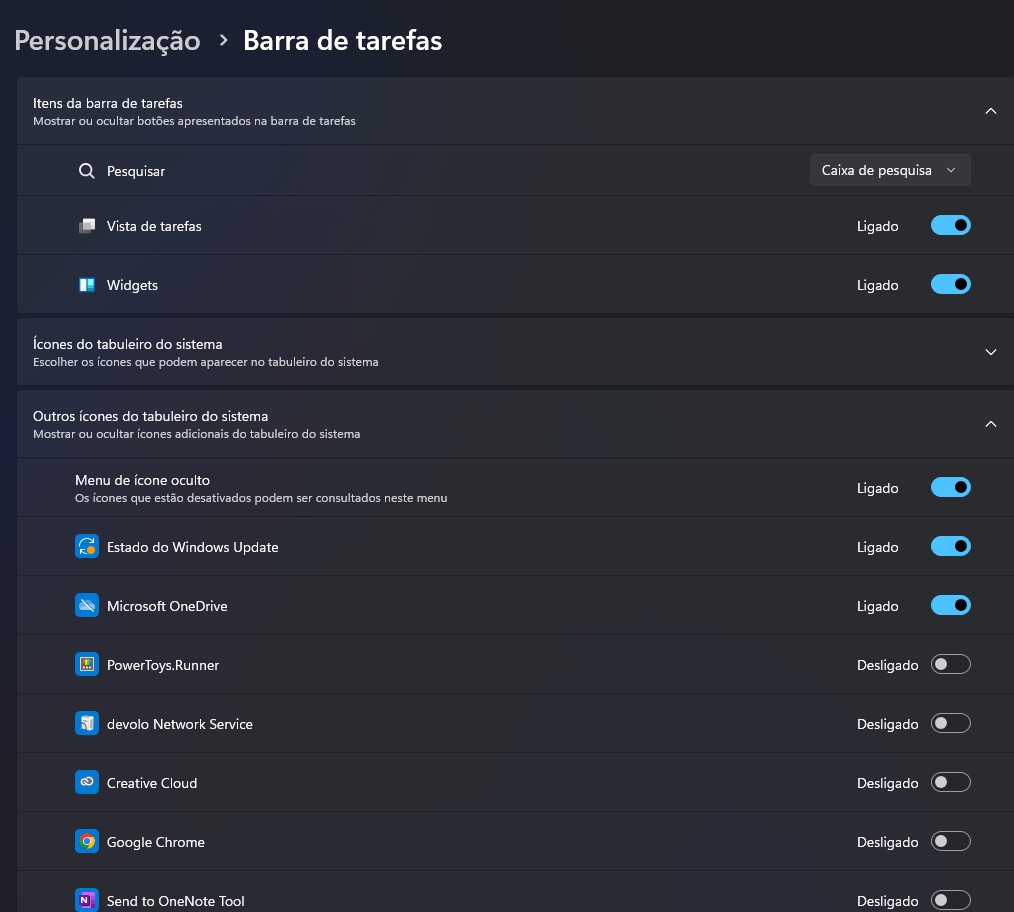Screen dimensions: 1014x912
Task: Click Menu de ícone oculto label
Action: pos(142,480)
